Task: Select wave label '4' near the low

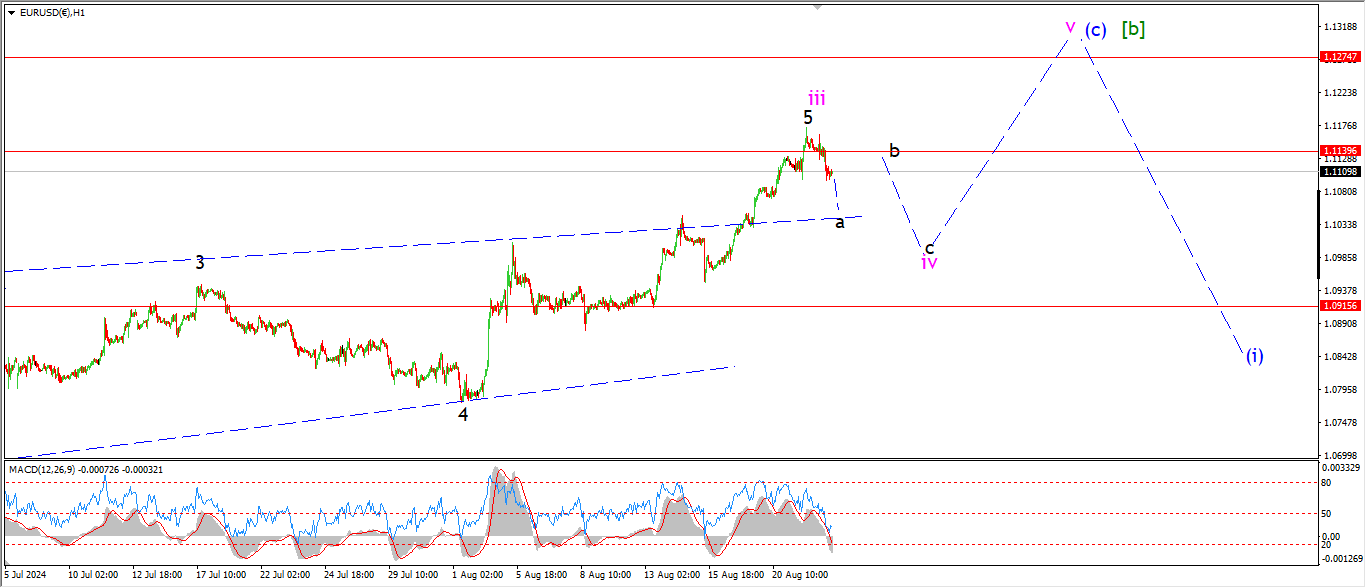Action: click(463, 414)
